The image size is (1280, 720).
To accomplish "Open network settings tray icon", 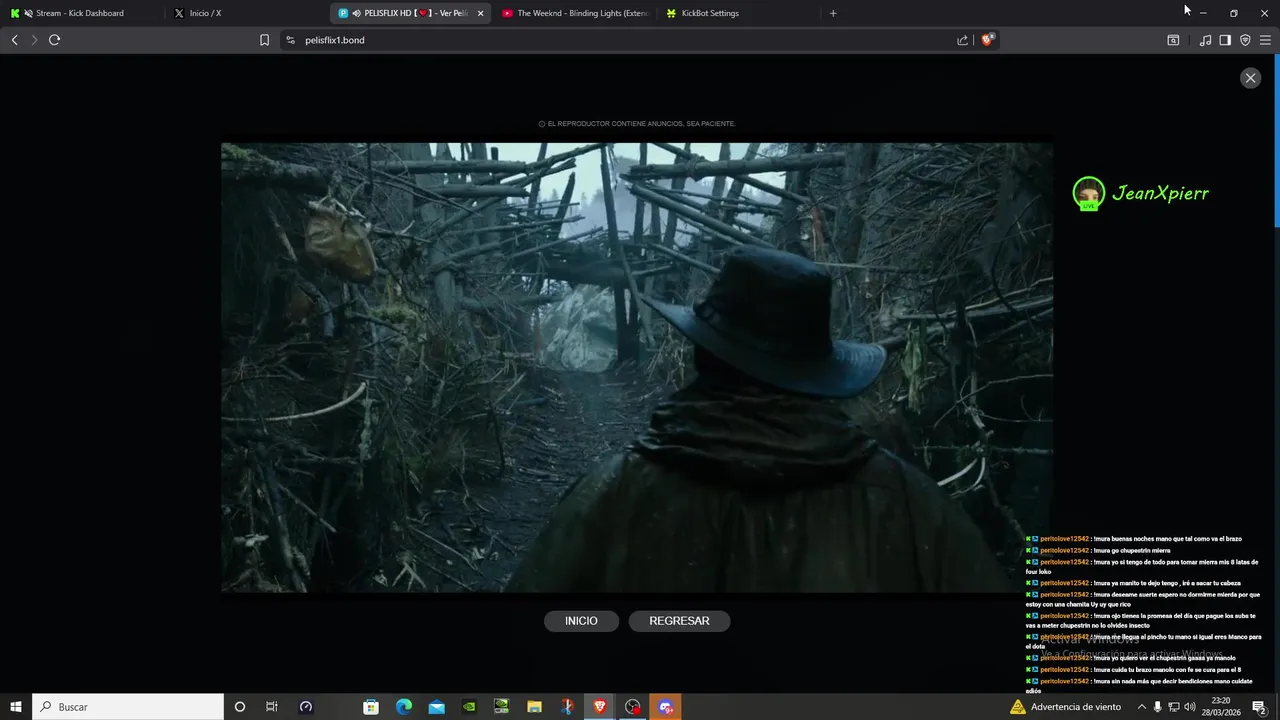I will tap(1174, 707).
